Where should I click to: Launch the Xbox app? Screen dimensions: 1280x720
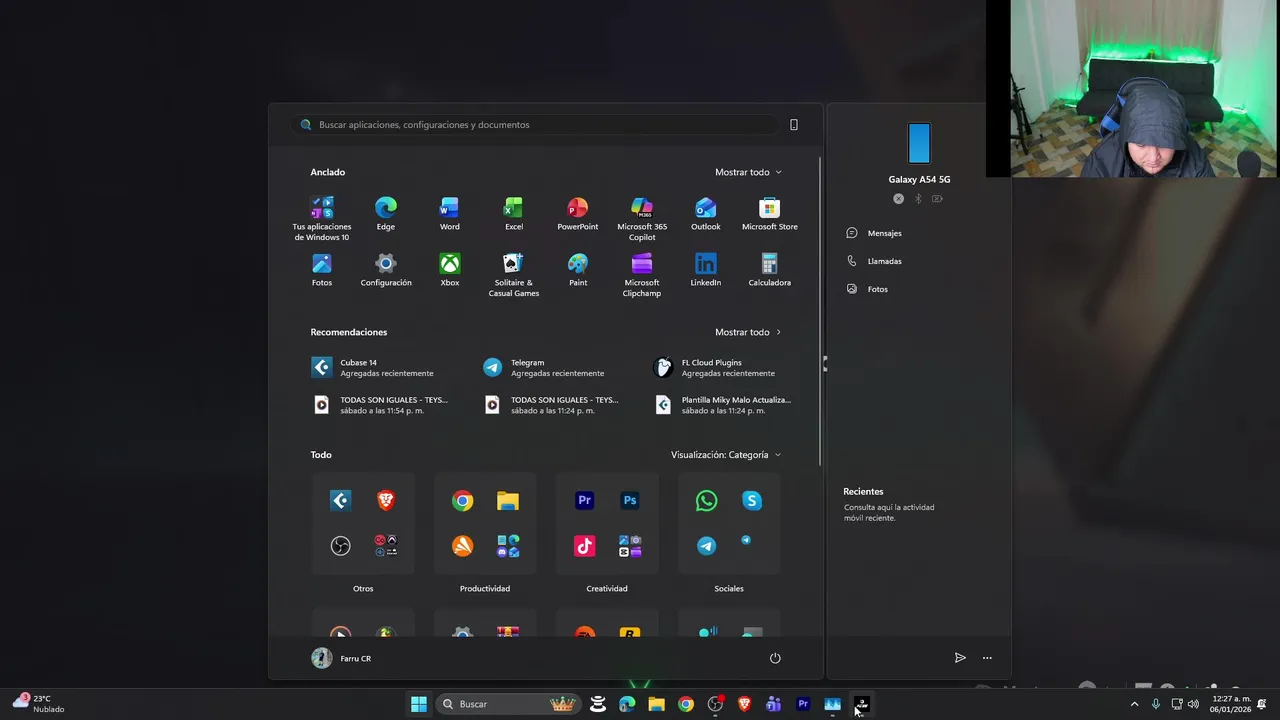point(450,270)
